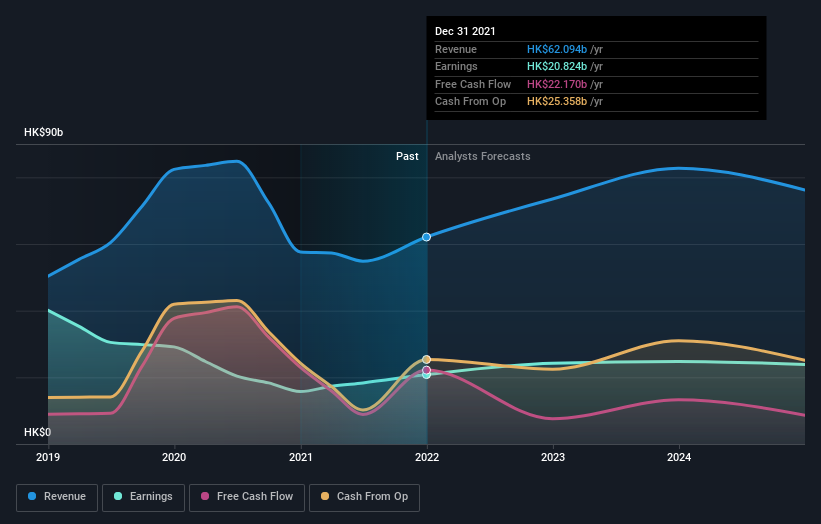Click the Revenue row label in tooltip
821x524 pixels.
tap(456, 49)
